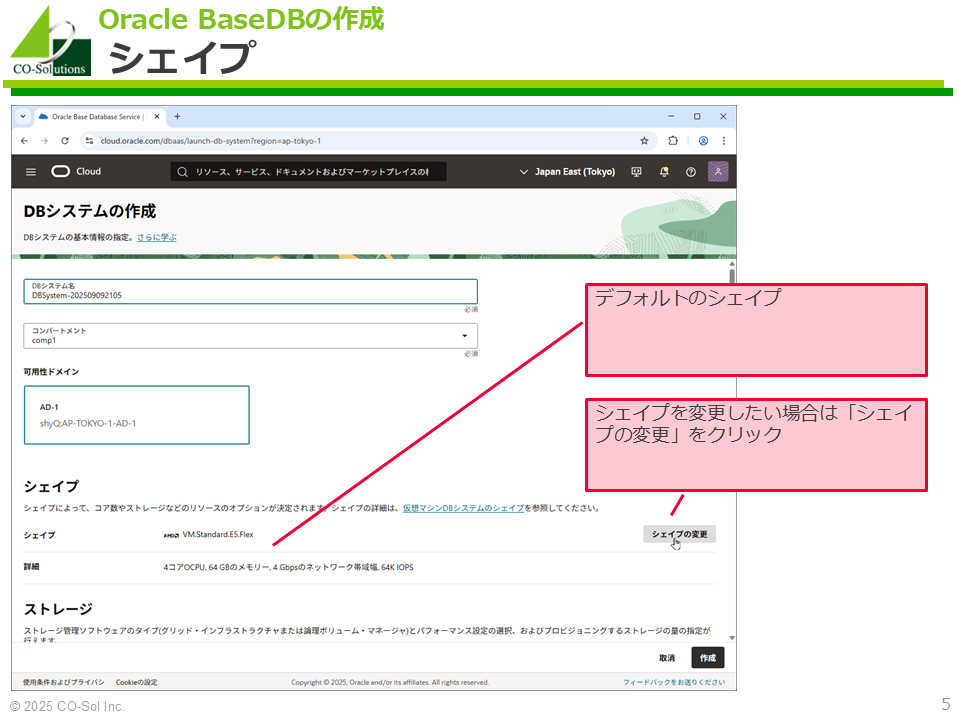Click the VM.Standard.E5.Flex shape text
Viewport: 960px width, 720px height.
[218, 534]
